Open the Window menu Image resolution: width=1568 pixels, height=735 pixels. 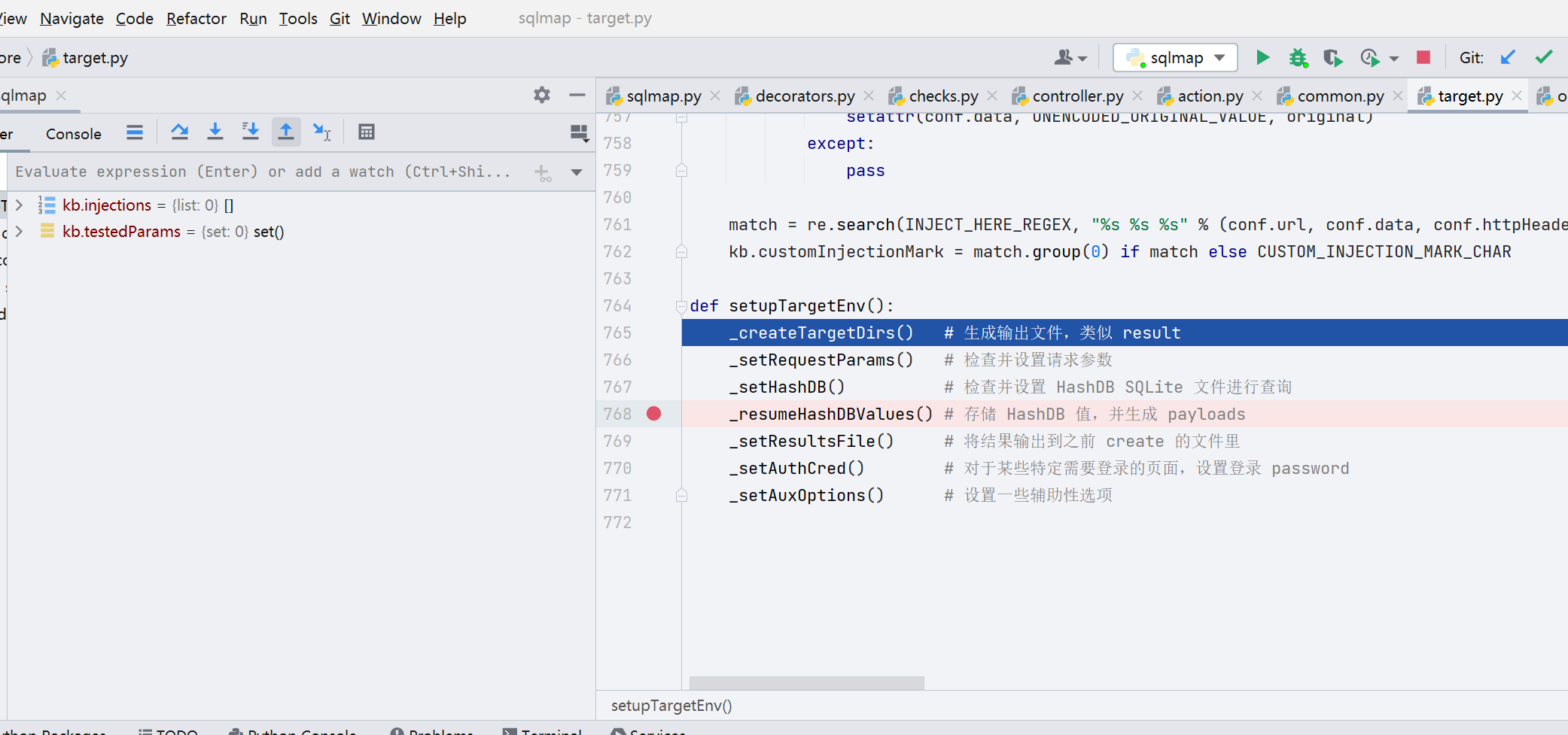[x=391, y=18]
